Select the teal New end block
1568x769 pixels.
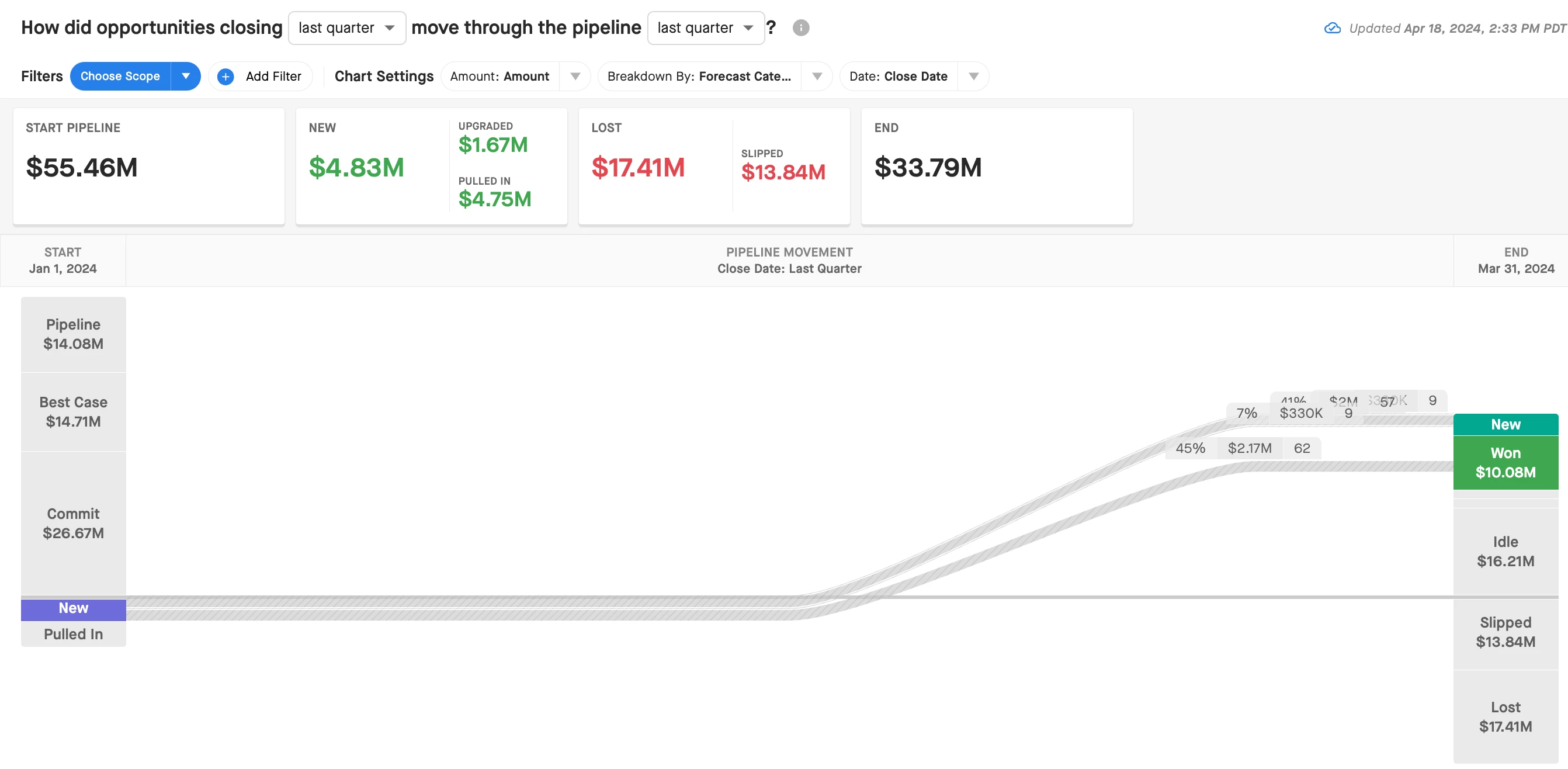point(1505,424)
